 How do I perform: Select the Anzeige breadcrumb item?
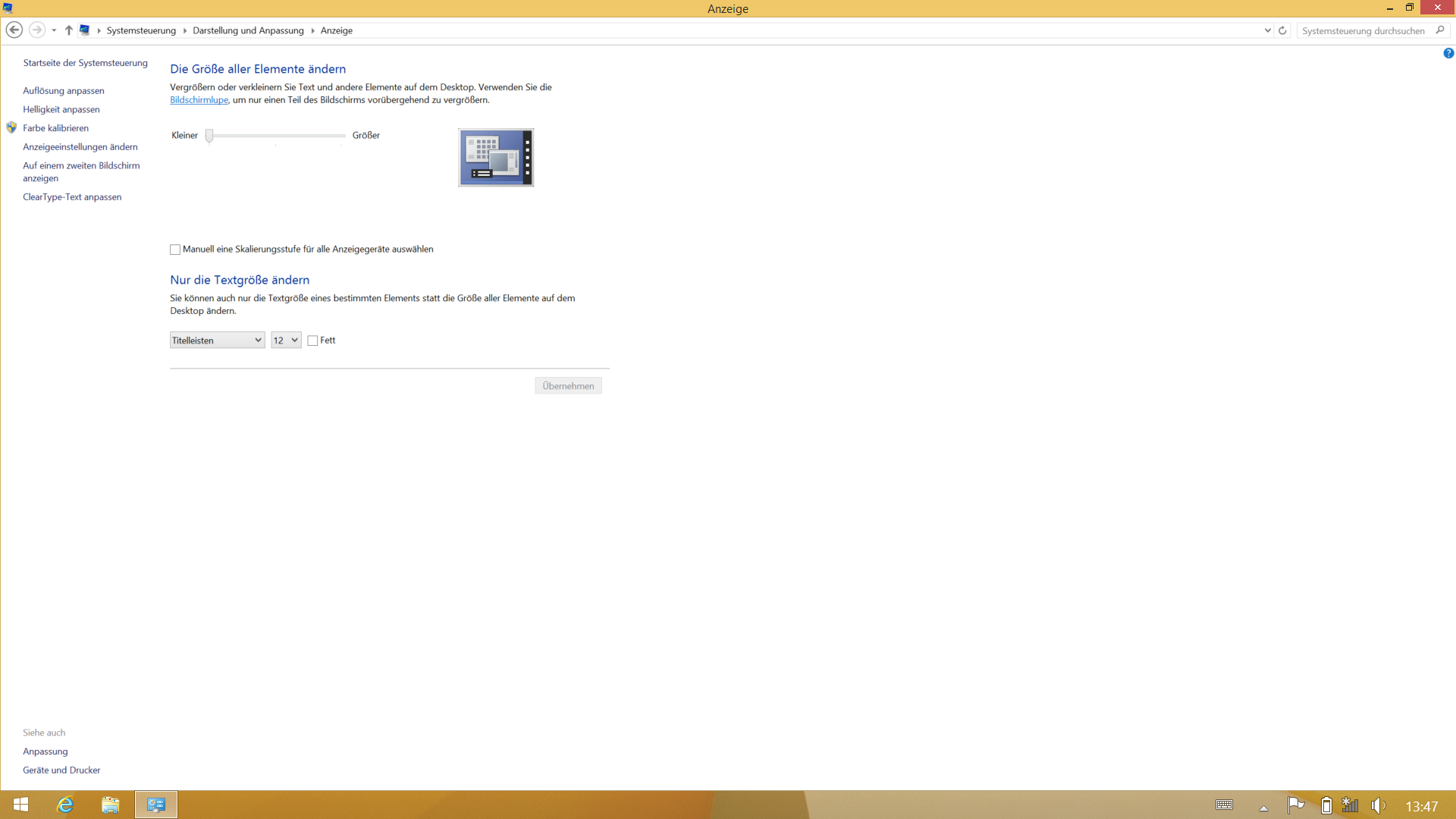click(337, 30)
